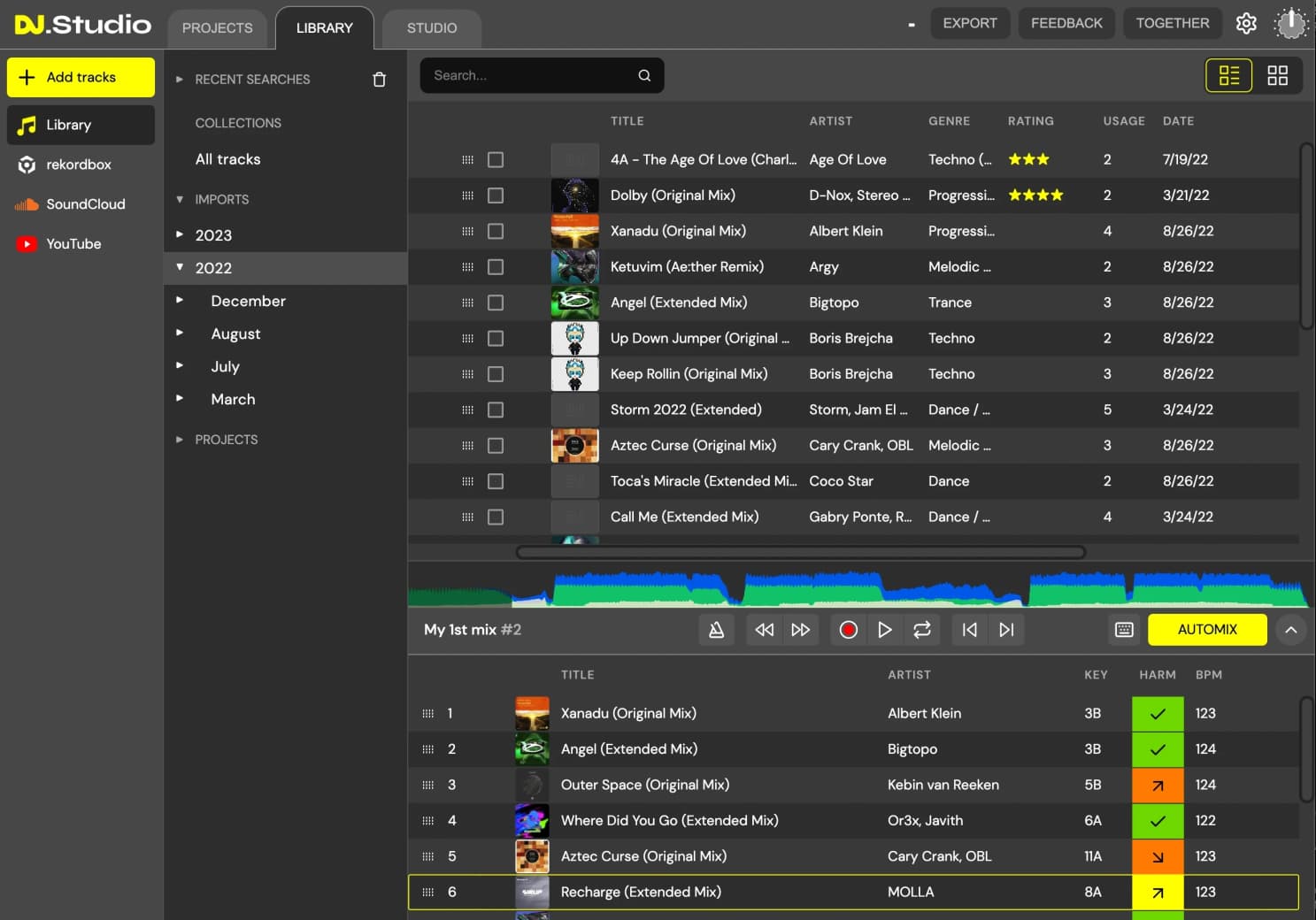Click the search magnifier icon
Viewport: 1316px width, 920px height.
[x=644, y=75]
